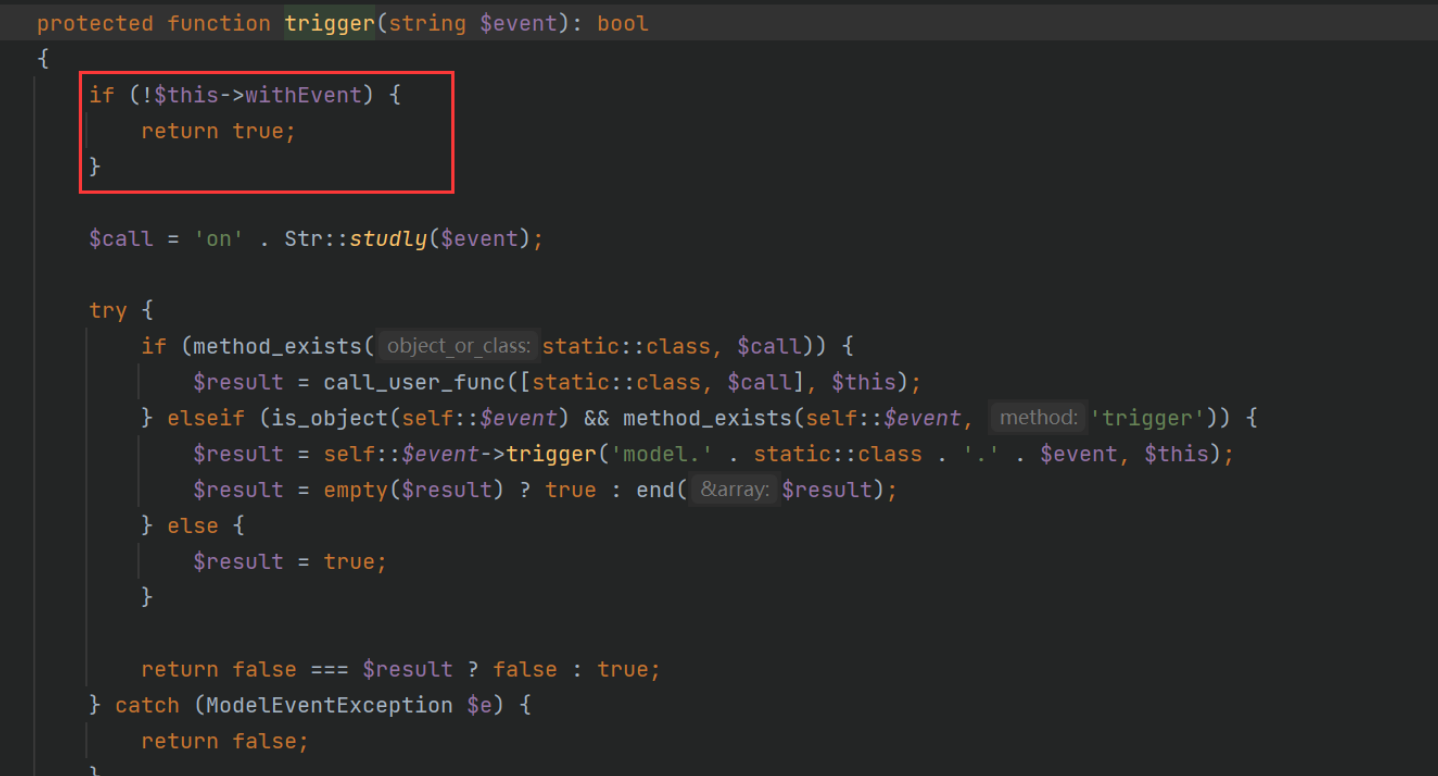Click $call at the start of its assignment

point(121,239)
